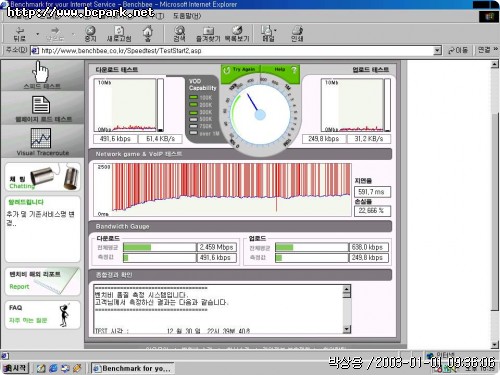500x375 pixels.
Task: Open Search with magnifier toolbar icon
Action: (180, 30)
